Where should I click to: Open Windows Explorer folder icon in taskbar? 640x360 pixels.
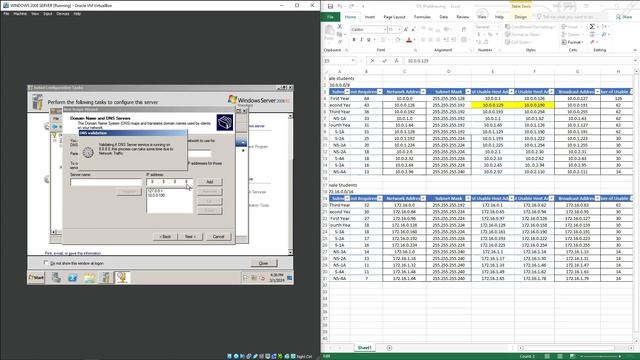pos(89,278)
